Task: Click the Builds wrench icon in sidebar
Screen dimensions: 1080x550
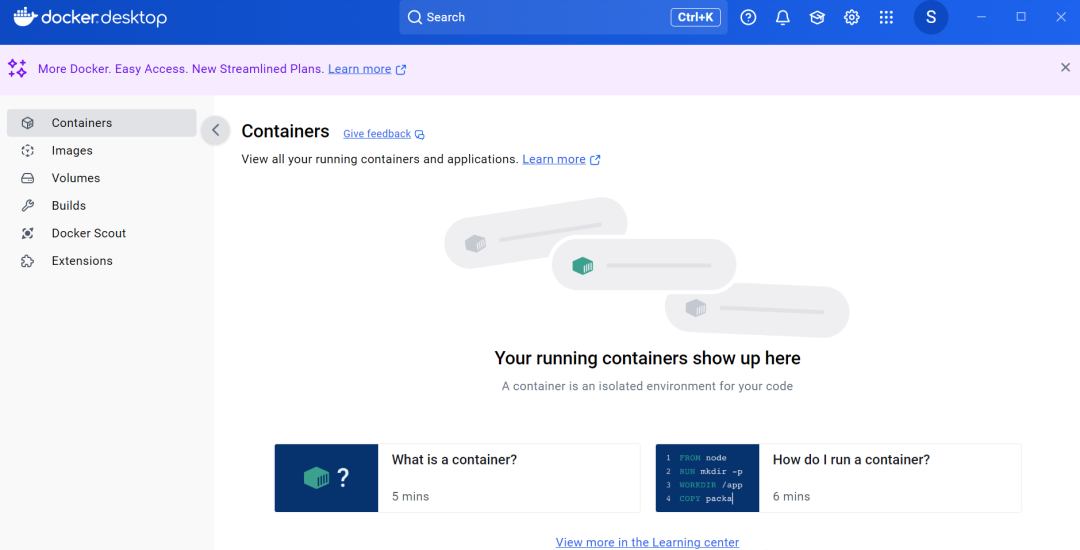Action: (x=28, y=205)
